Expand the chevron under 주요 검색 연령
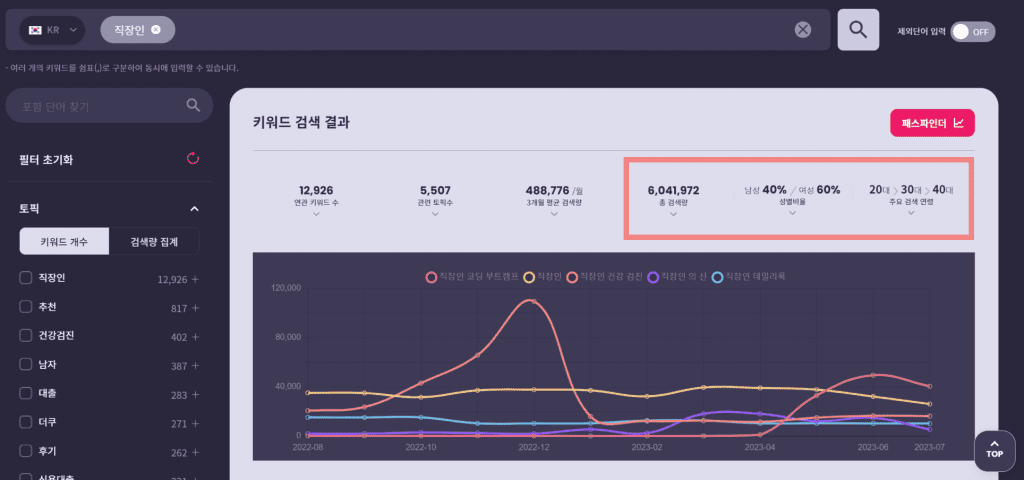1024x480 pixels. pyautogui.click(x=911, y=214)
